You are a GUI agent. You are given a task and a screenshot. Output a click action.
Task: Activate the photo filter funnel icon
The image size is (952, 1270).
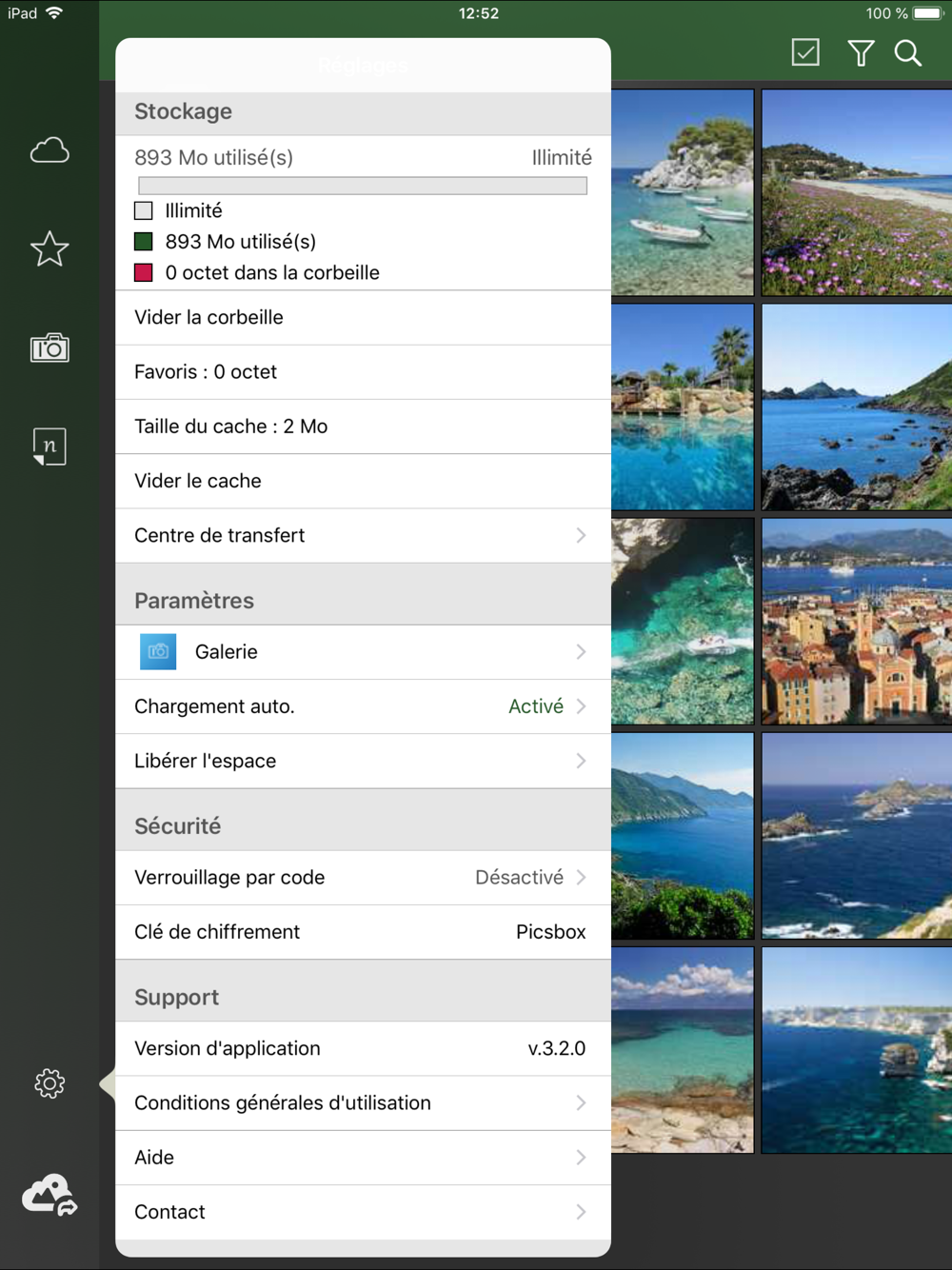pos(861,53)
